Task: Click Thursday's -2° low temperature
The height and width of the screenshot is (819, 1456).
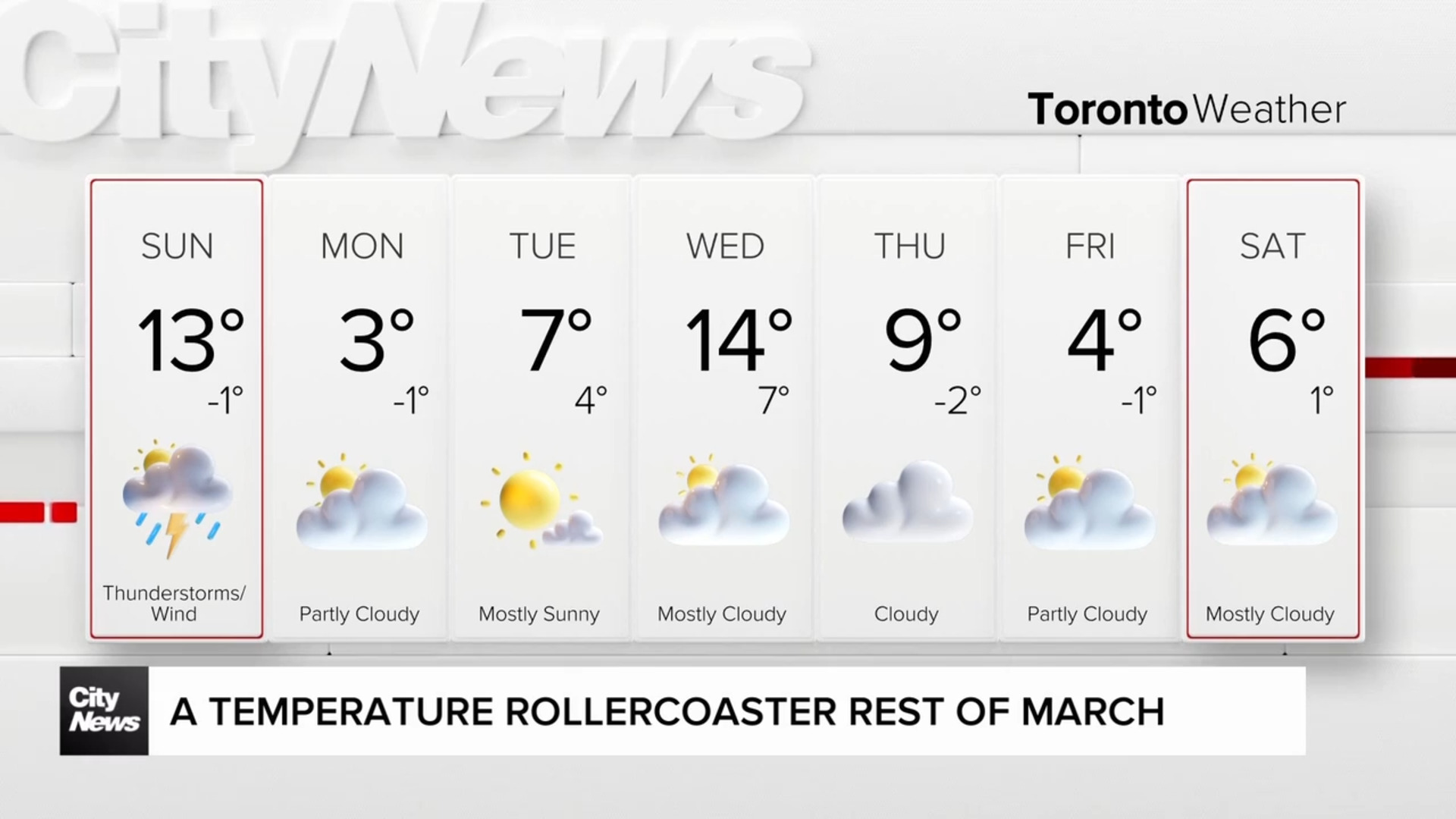Action: [958, 400]
